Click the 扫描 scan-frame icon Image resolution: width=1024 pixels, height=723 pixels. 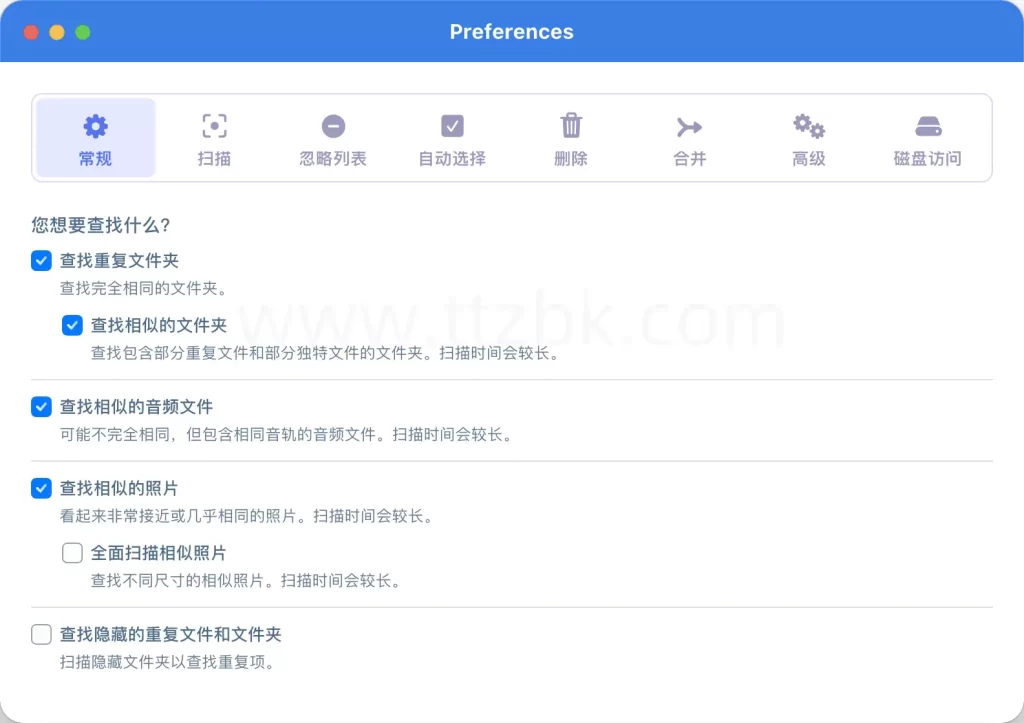coord(214,125)
